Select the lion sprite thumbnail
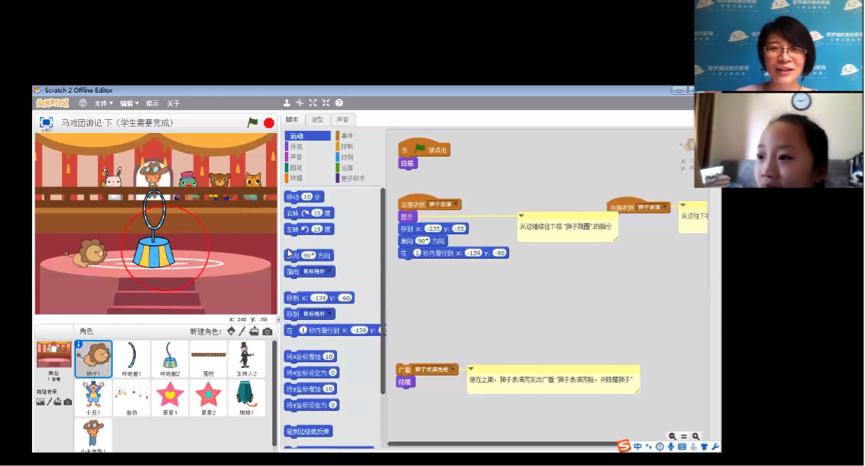 click(x=94, y=358)
